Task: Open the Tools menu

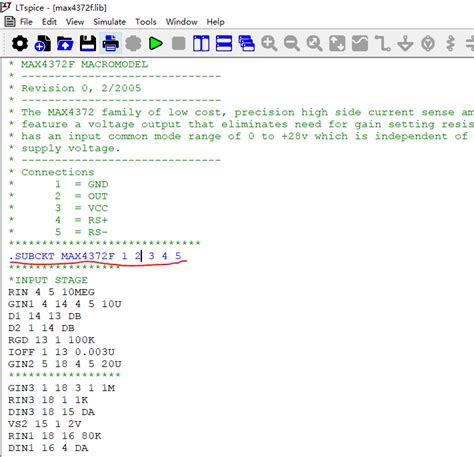Action: [146, 22]
